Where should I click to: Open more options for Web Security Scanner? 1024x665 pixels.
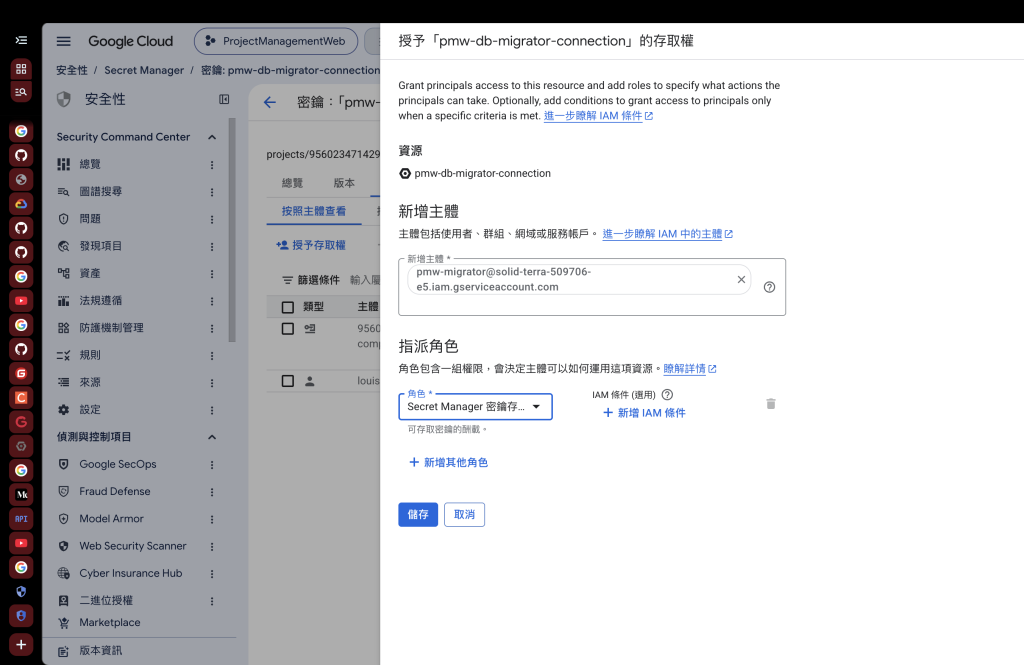click(212, 547)
